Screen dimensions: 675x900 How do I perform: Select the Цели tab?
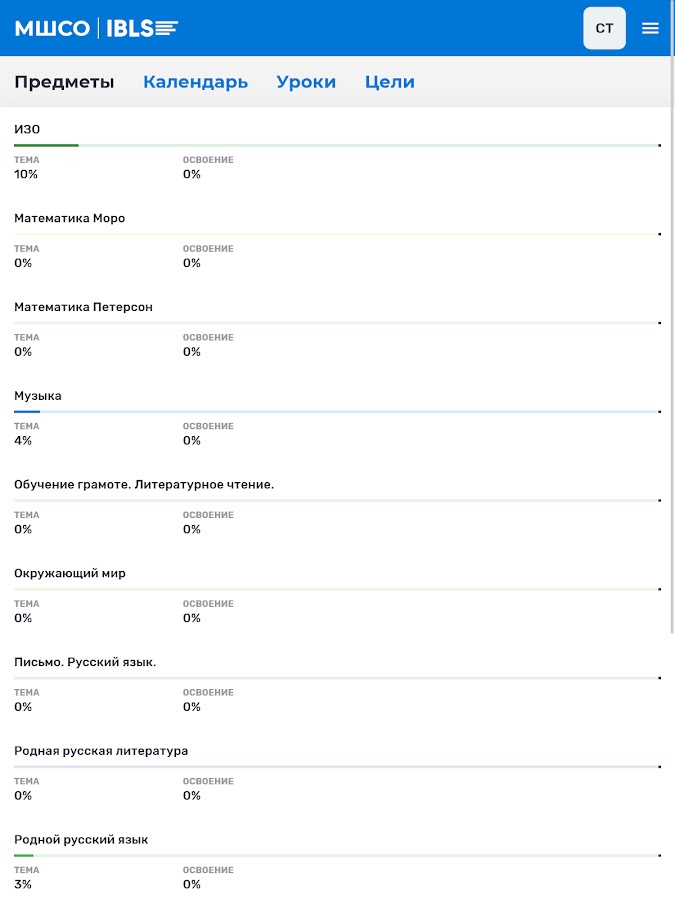[x=389, y=82]
